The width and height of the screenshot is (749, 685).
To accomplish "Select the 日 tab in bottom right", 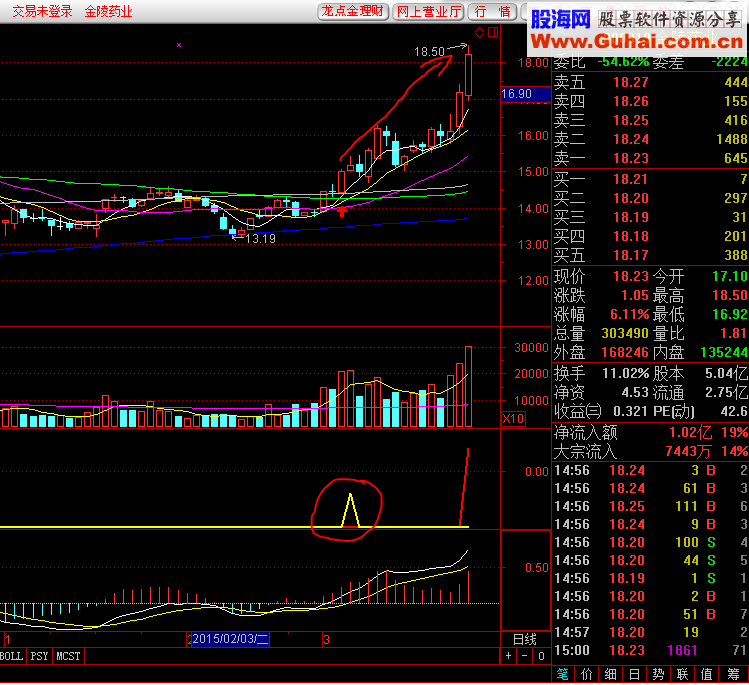I will click(x=634, y=674).
